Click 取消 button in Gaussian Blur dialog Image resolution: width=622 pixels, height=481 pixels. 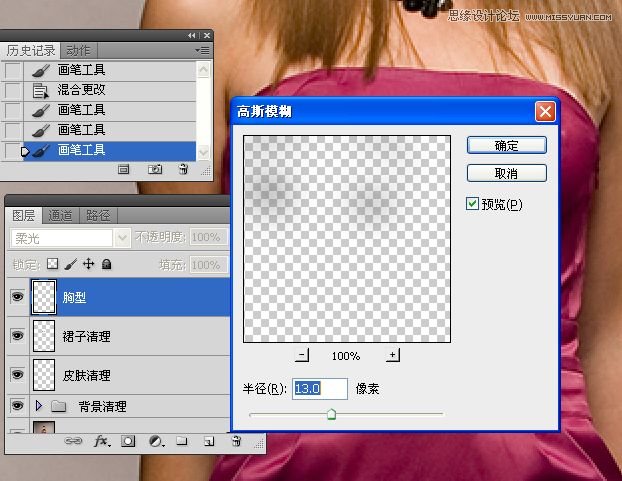pos(507,173)
